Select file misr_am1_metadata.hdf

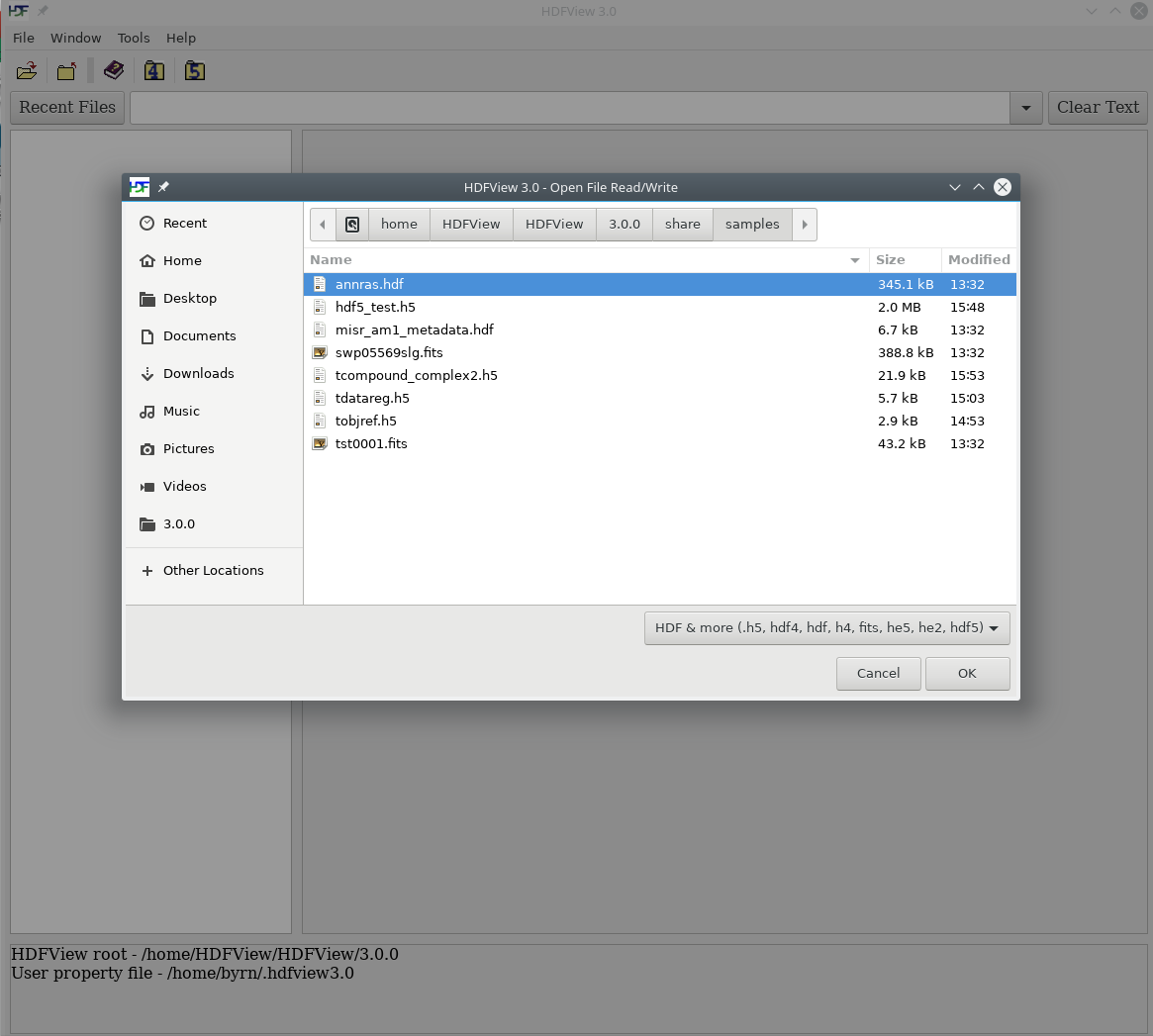[x=659, y=330]
